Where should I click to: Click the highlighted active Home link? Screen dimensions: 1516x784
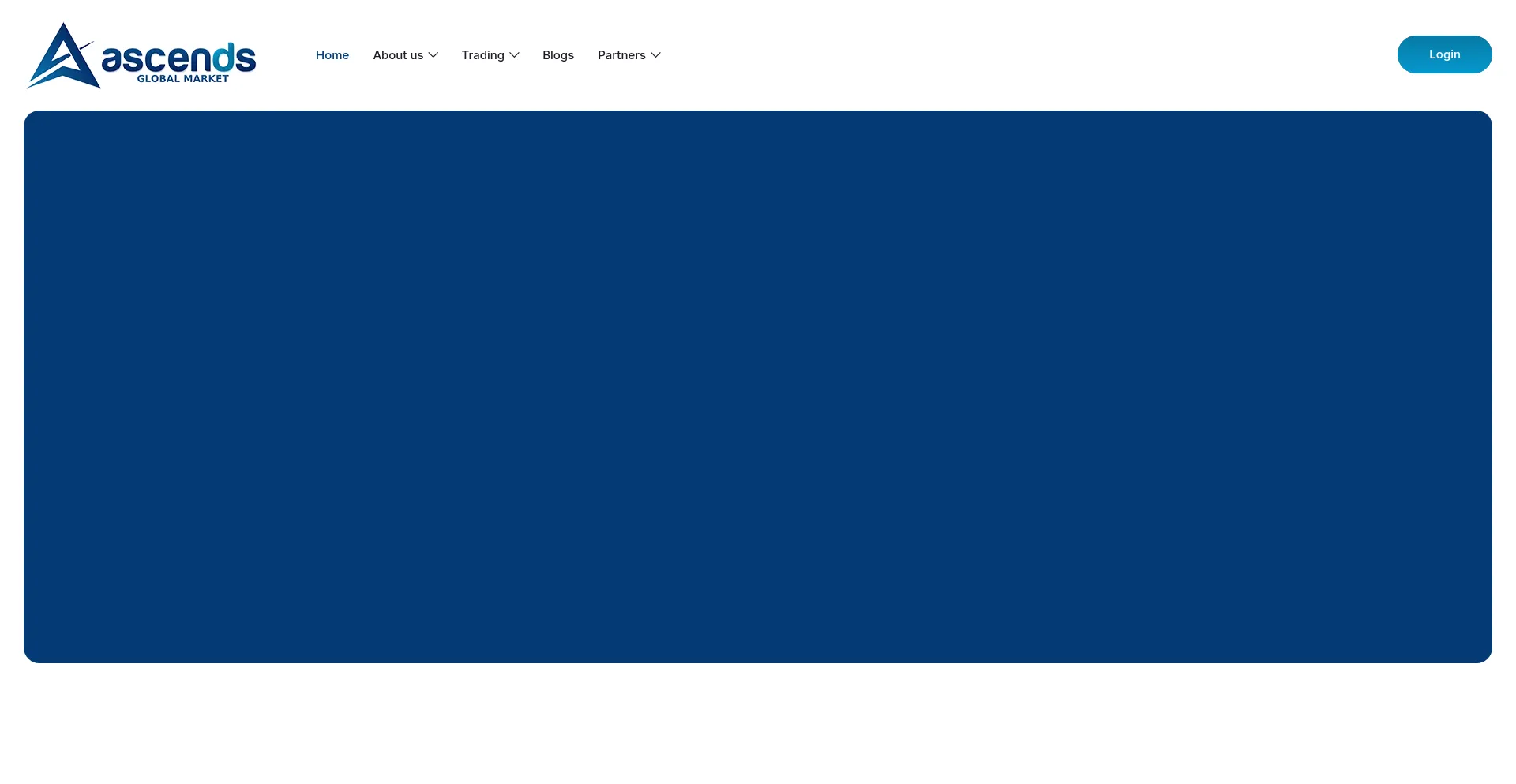[332, 55]
